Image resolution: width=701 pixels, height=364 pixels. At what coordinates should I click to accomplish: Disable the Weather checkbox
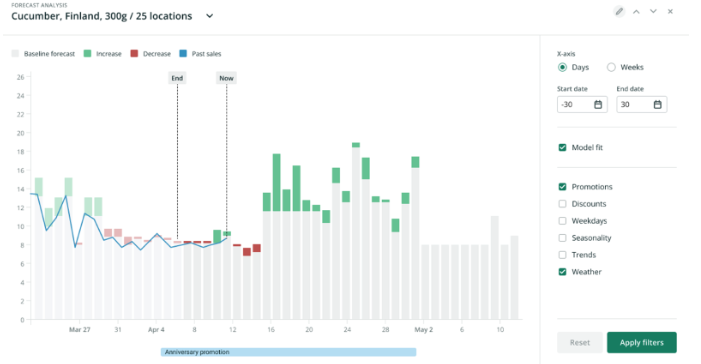click(562, 272)
